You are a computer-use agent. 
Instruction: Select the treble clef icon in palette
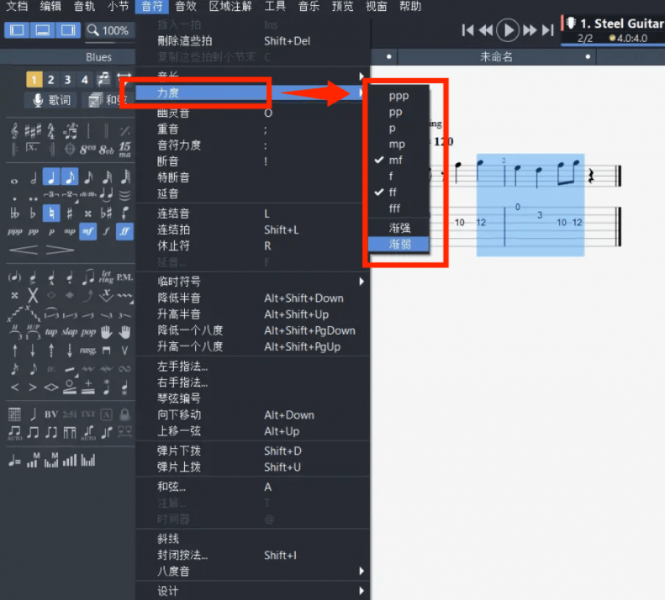pos(16,131)
